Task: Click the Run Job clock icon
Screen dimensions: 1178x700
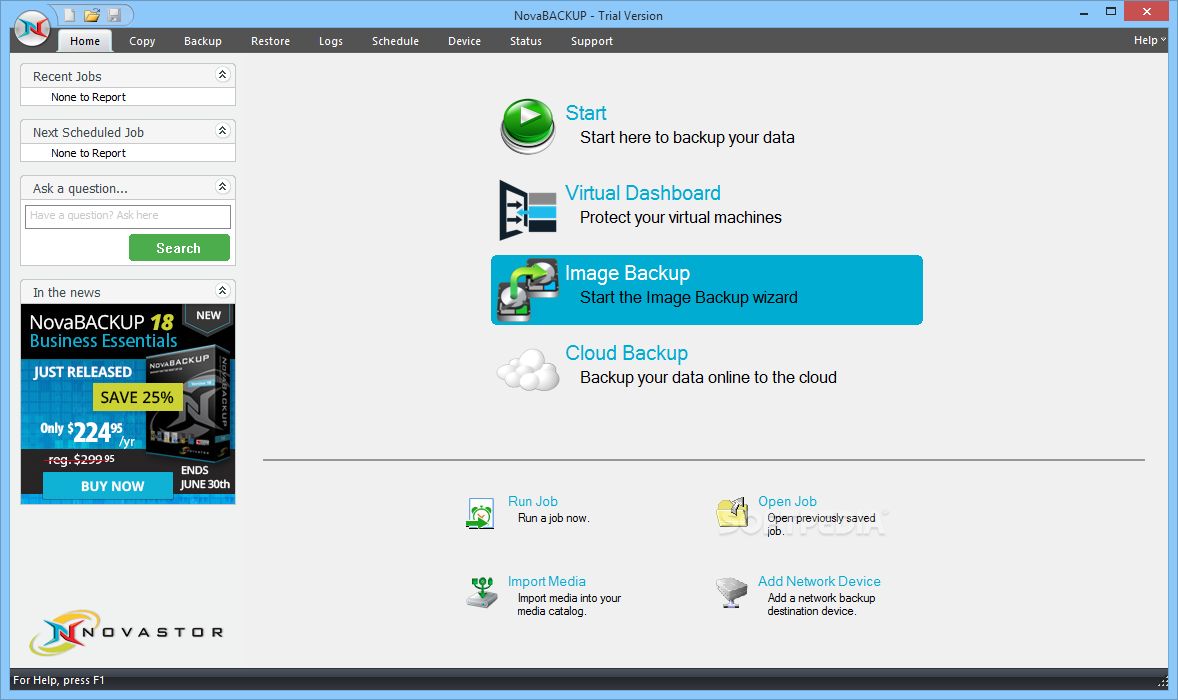Action: click(480, 514)
